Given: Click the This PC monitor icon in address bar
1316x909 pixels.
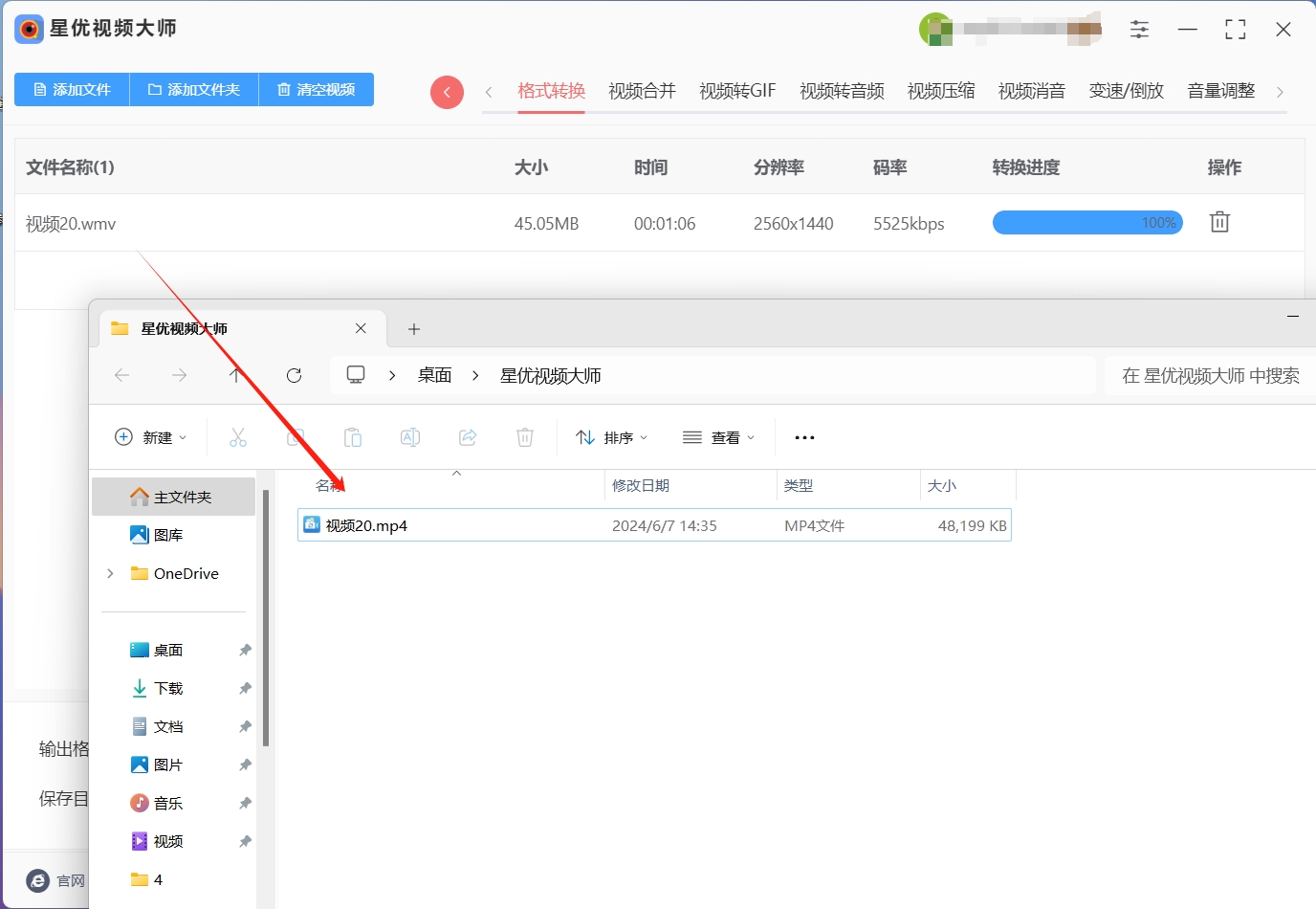Looking at the screenshot, I should coord(356,375).
